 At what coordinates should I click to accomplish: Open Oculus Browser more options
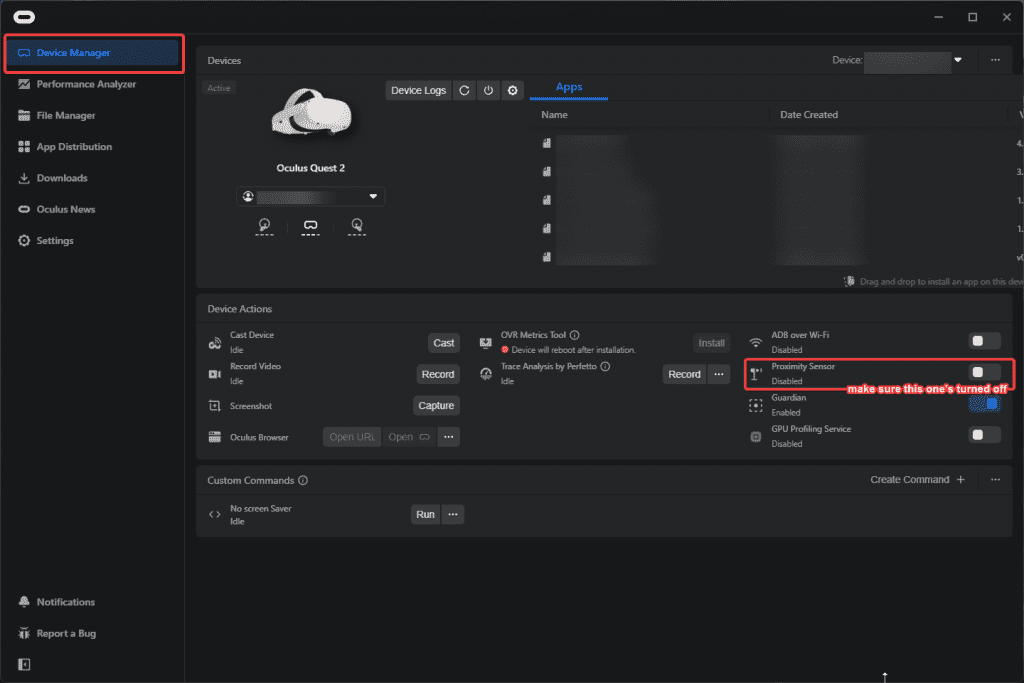449,437
